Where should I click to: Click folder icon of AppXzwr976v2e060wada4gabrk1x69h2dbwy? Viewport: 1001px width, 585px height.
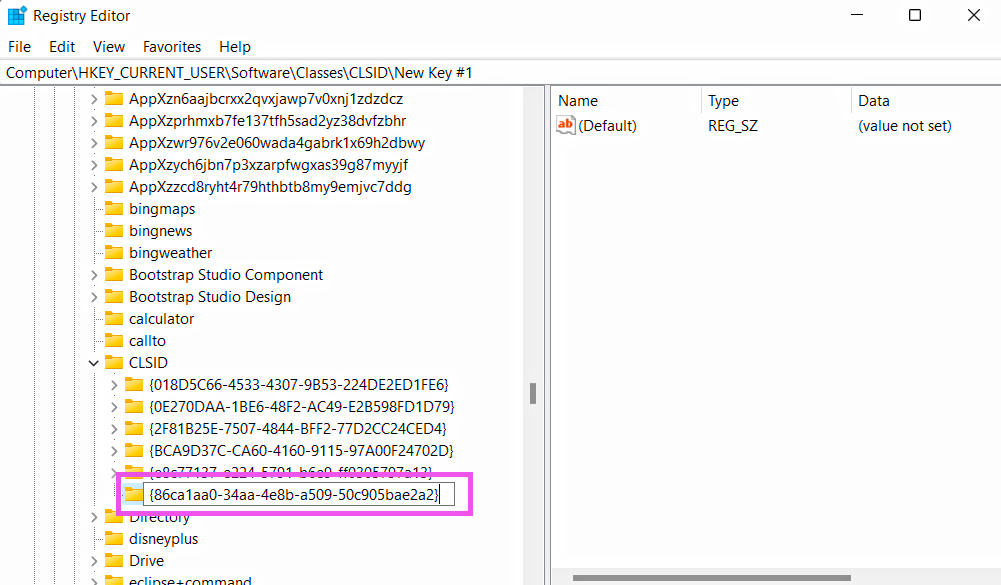click(x=114, y=142)
